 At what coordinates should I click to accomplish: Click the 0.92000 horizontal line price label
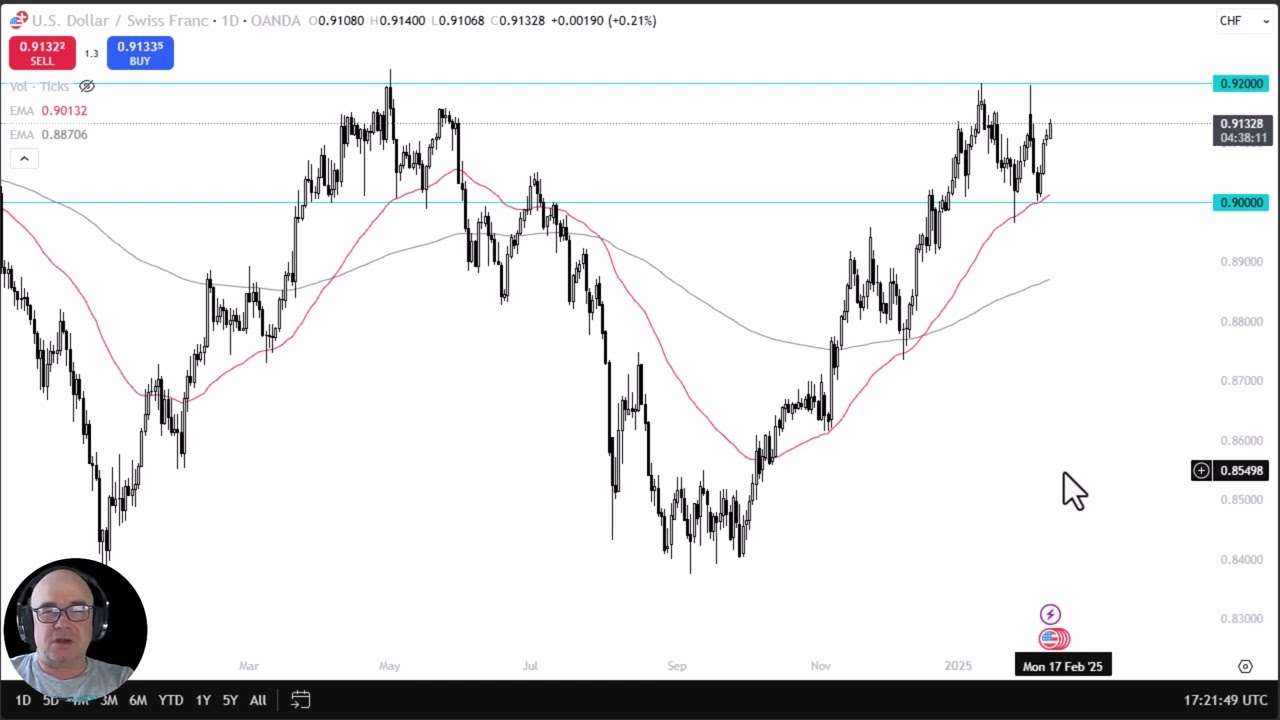click(1238, 84)
